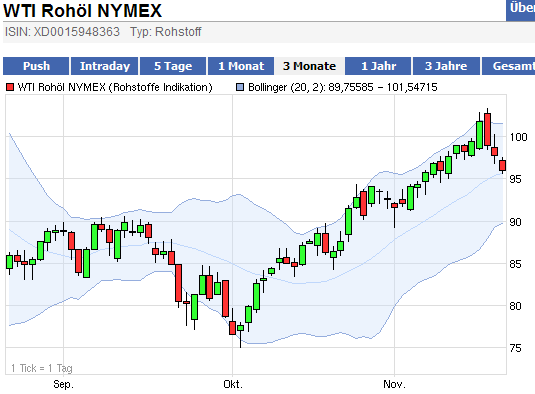The image size is (535, 394).
Task: Open the partially visible Über tab
Action: (x=521, y=10)
